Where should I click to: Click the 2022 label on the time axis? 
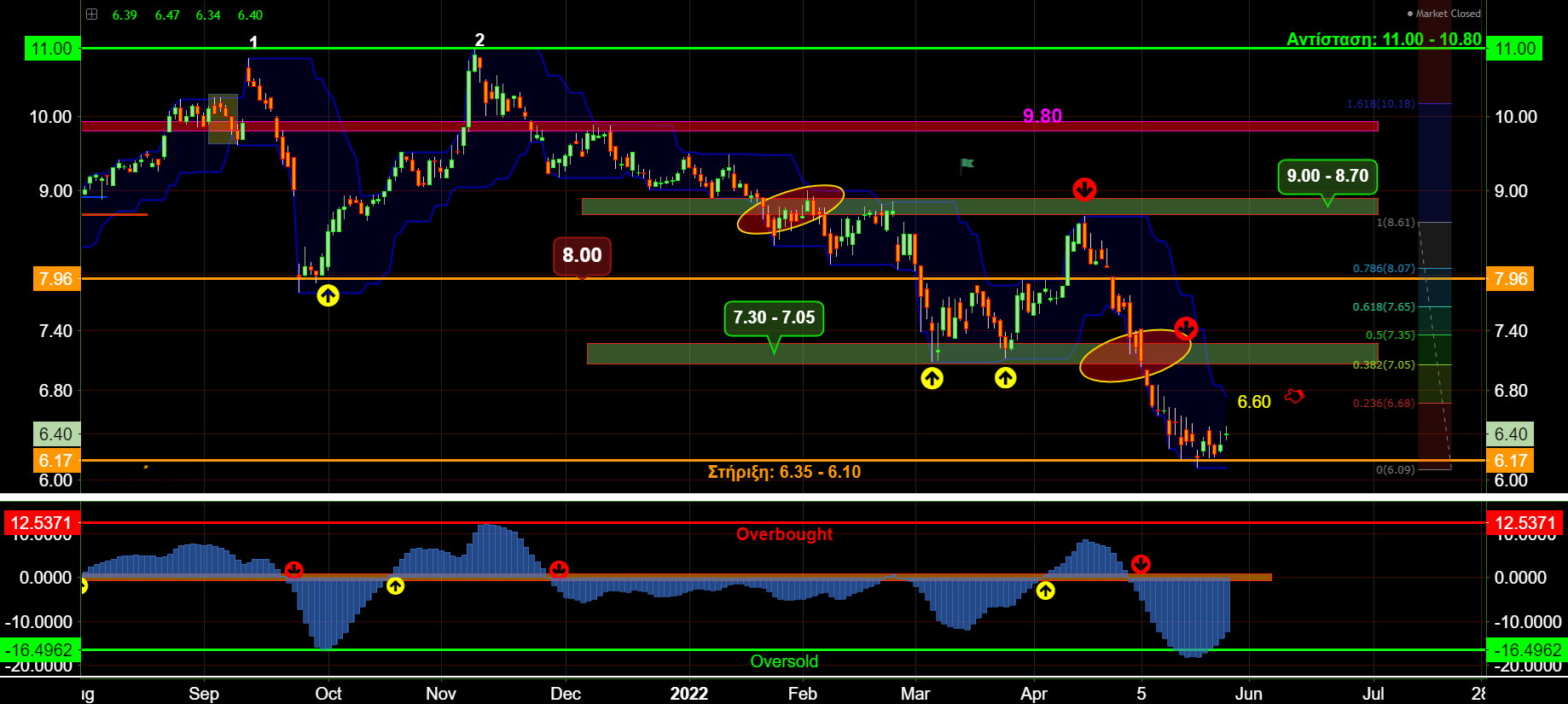(x=688, y=694)
